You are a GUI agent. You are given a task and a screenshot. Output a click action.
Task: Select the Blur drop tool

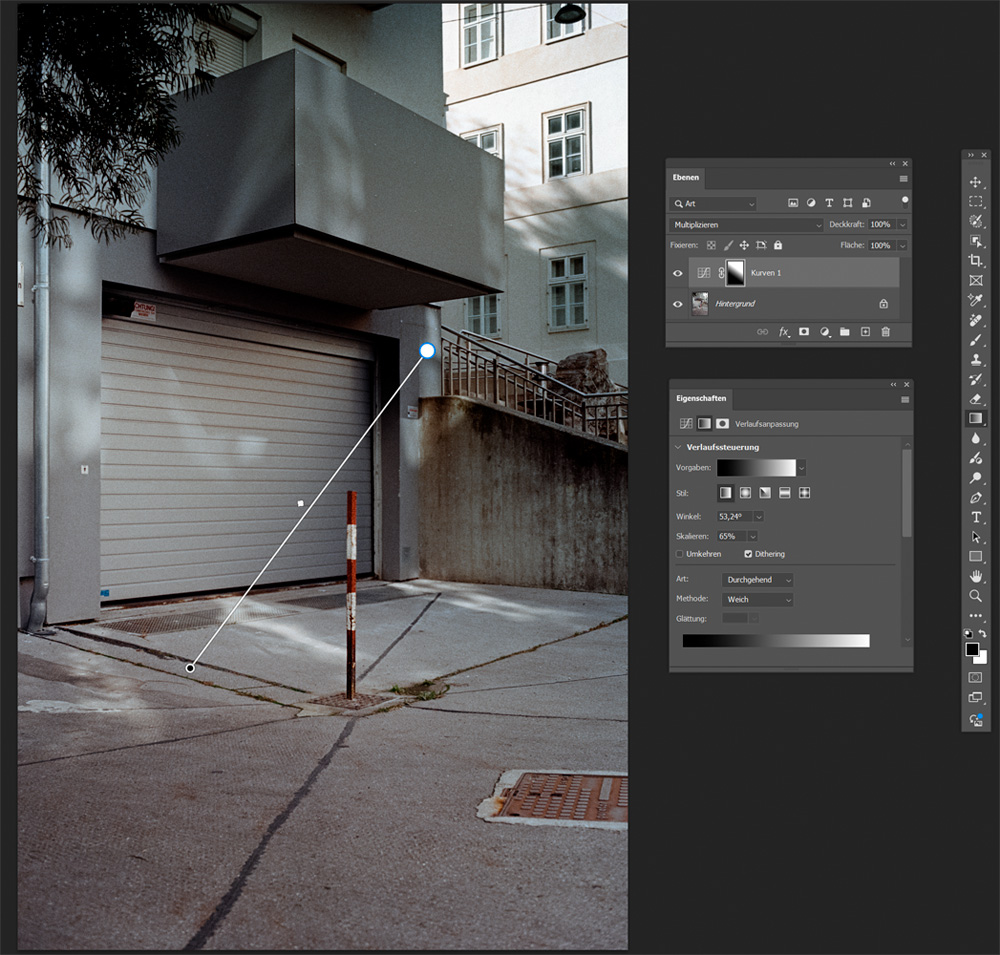tap(975, 438)
